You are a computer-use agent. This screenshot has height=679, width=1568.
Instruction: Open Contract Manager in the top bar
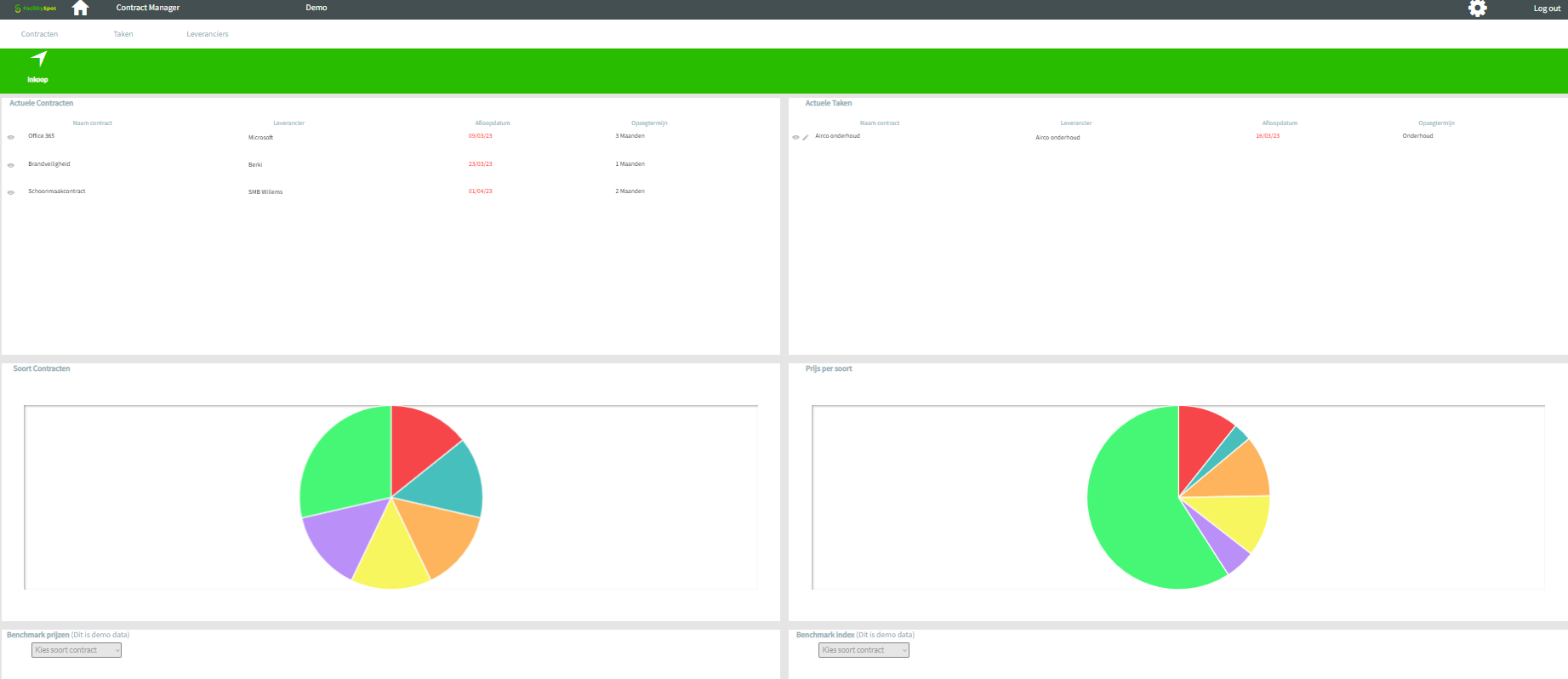[x=148, y=8]
